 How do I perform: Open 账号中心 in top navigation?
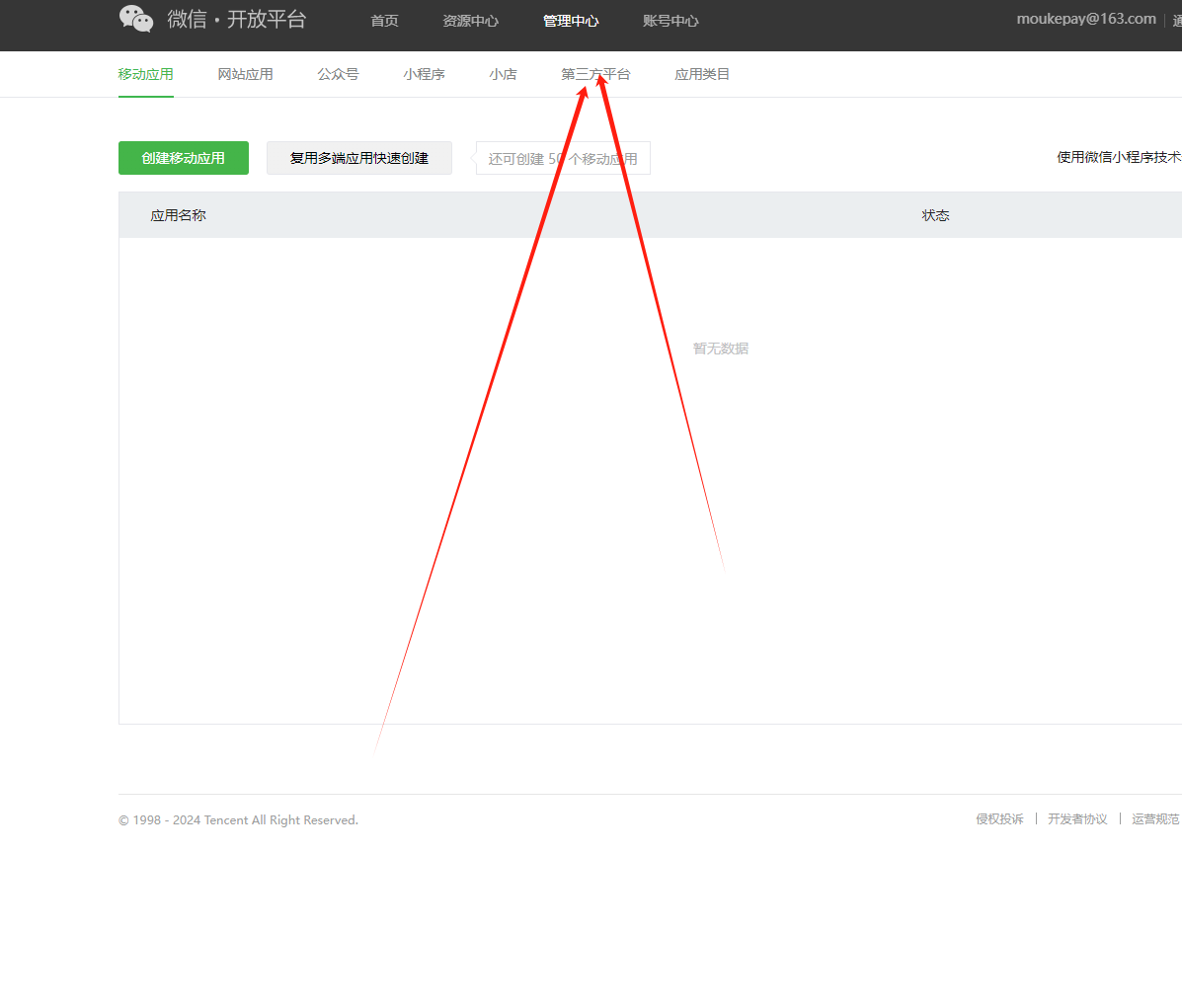click(670, 21)
